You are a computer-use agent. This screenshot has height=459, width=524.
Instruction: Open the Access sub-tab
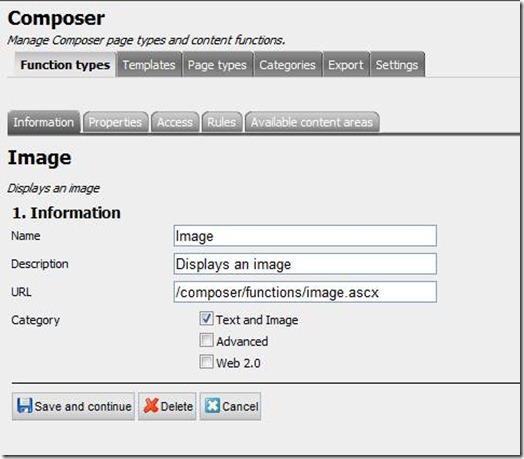pyautogui.click(x=175, y=122)
